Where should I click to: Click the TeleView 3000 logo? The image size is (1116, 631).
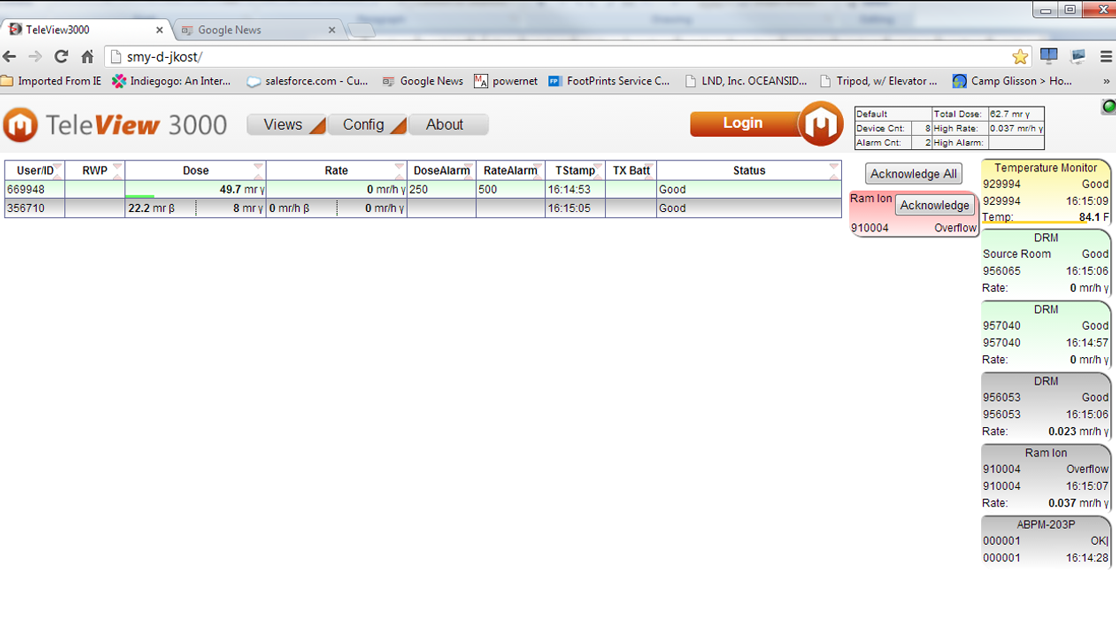pos(110,123)
